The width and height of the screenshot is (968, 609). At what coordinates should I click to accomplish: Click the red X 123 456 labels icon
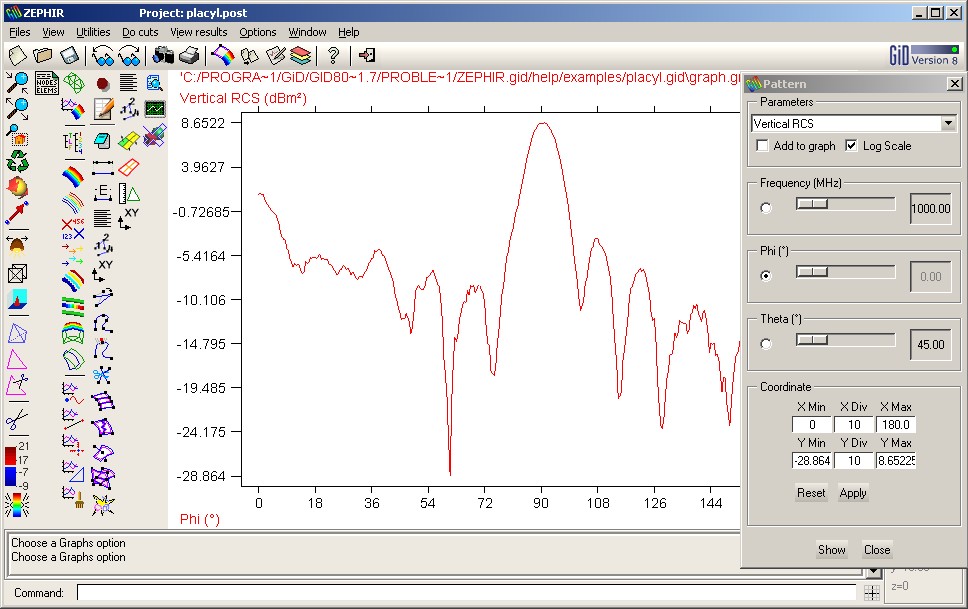click(73, 228)
